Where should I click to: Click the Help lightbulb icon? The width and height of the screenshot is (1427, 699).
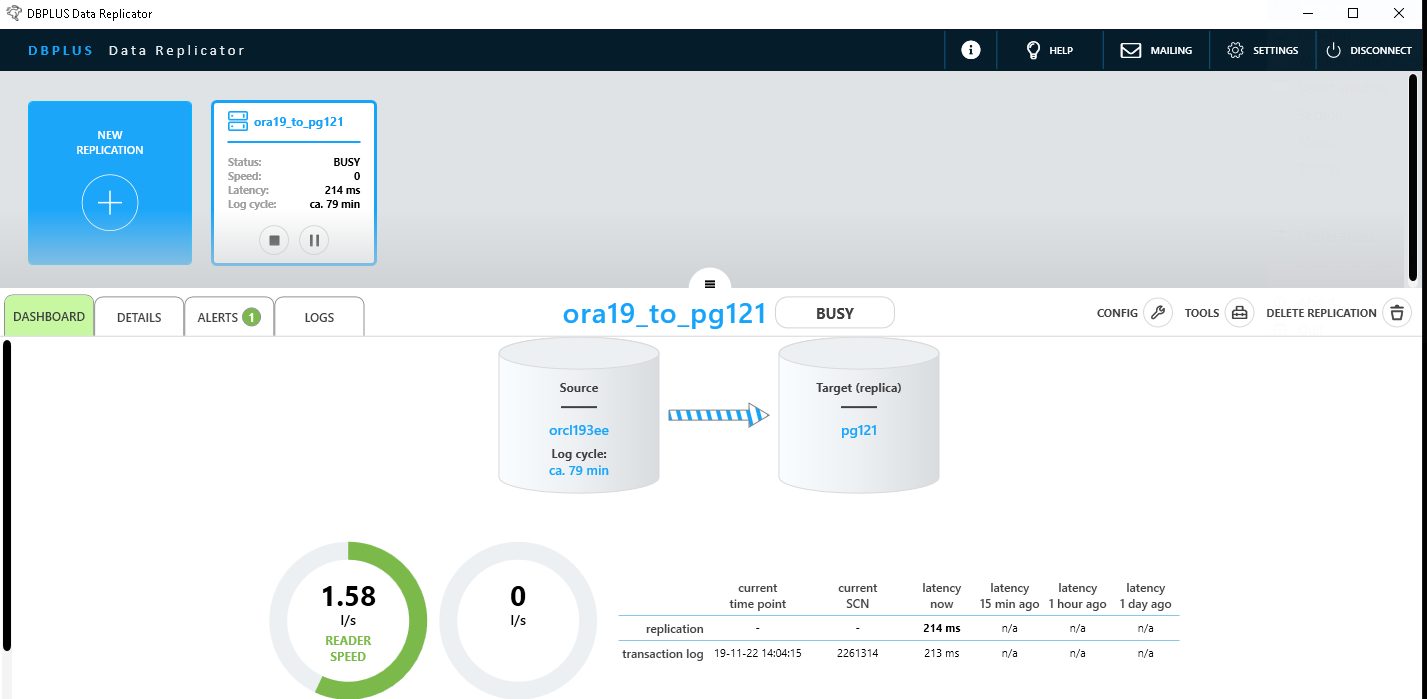1034,50
